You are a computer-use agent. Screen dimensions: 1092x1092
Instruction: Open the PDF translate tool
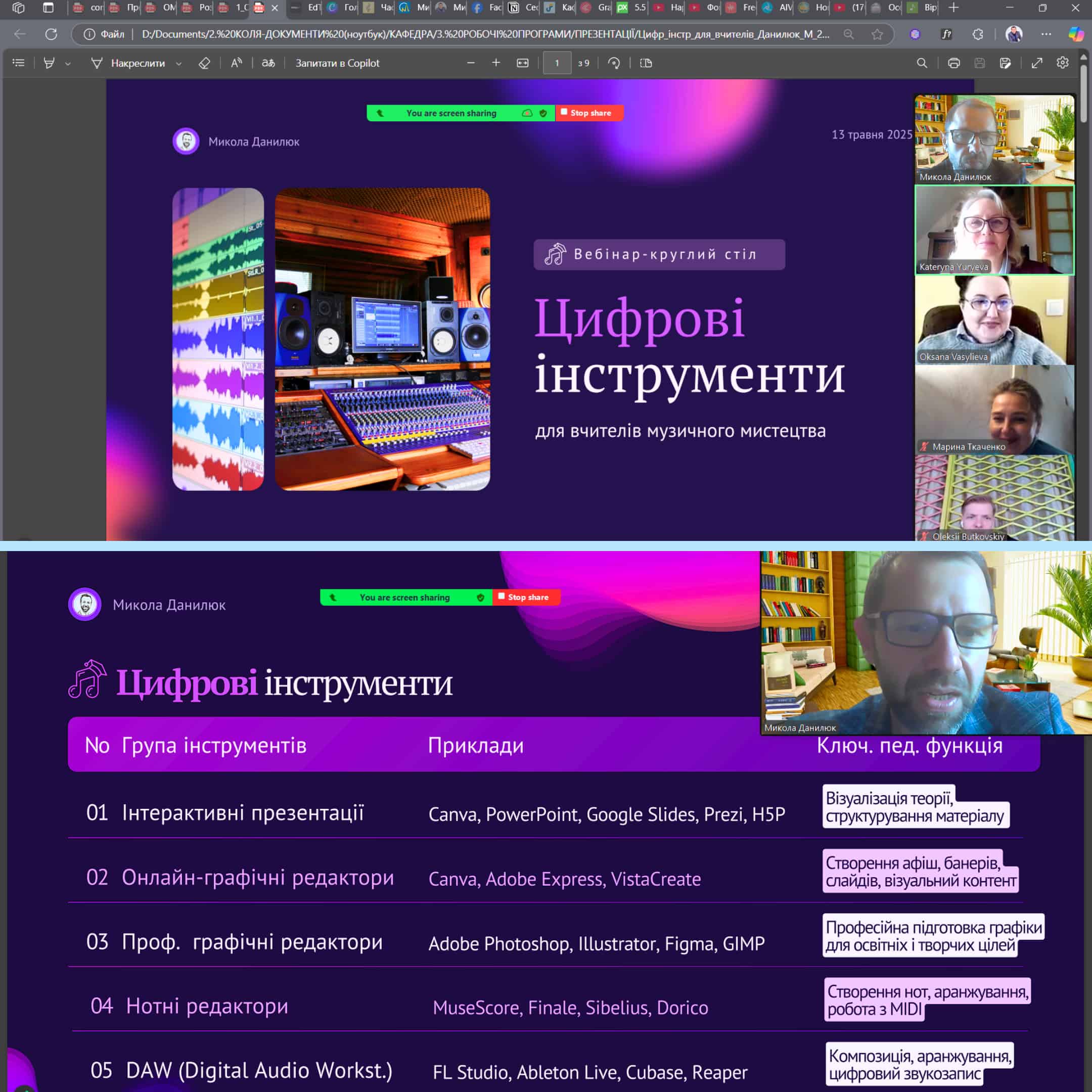pyautogui.click(x=268, y=63)
